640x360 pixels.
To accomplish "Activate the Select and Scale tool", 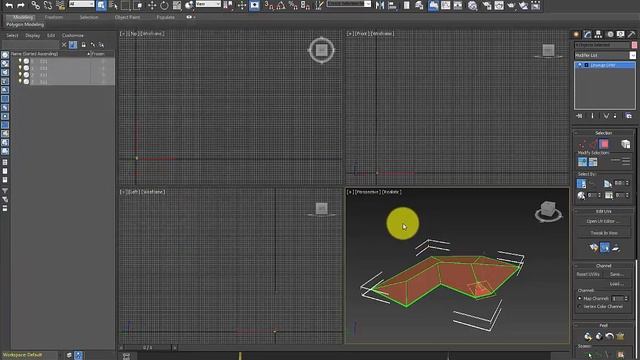I will pyautogui.click(x=177, y=5).
